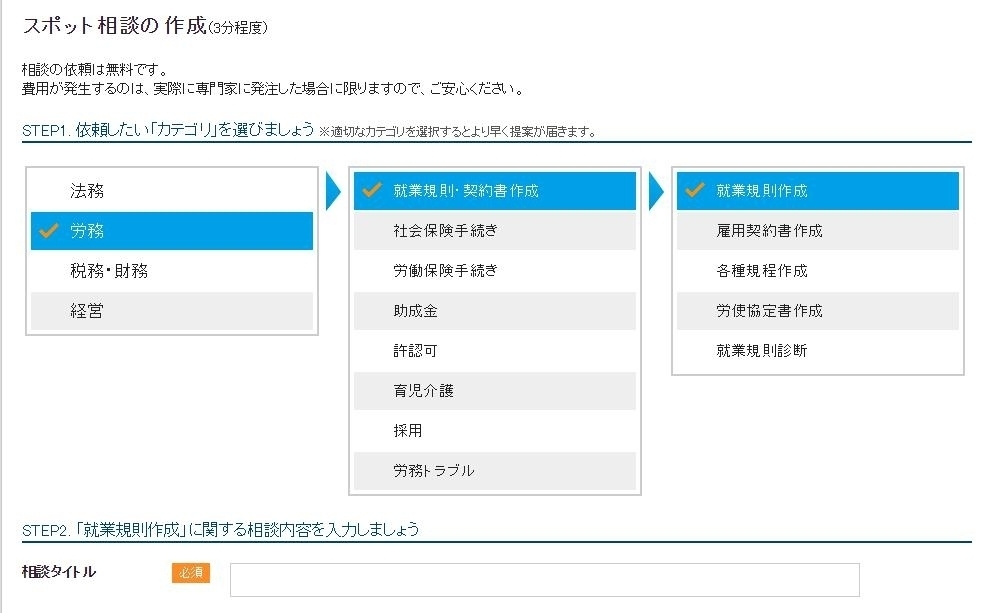Select the 法務 category
Image resolution: width=982 pixels, height=613 pixels.
[x=172, y=191]
